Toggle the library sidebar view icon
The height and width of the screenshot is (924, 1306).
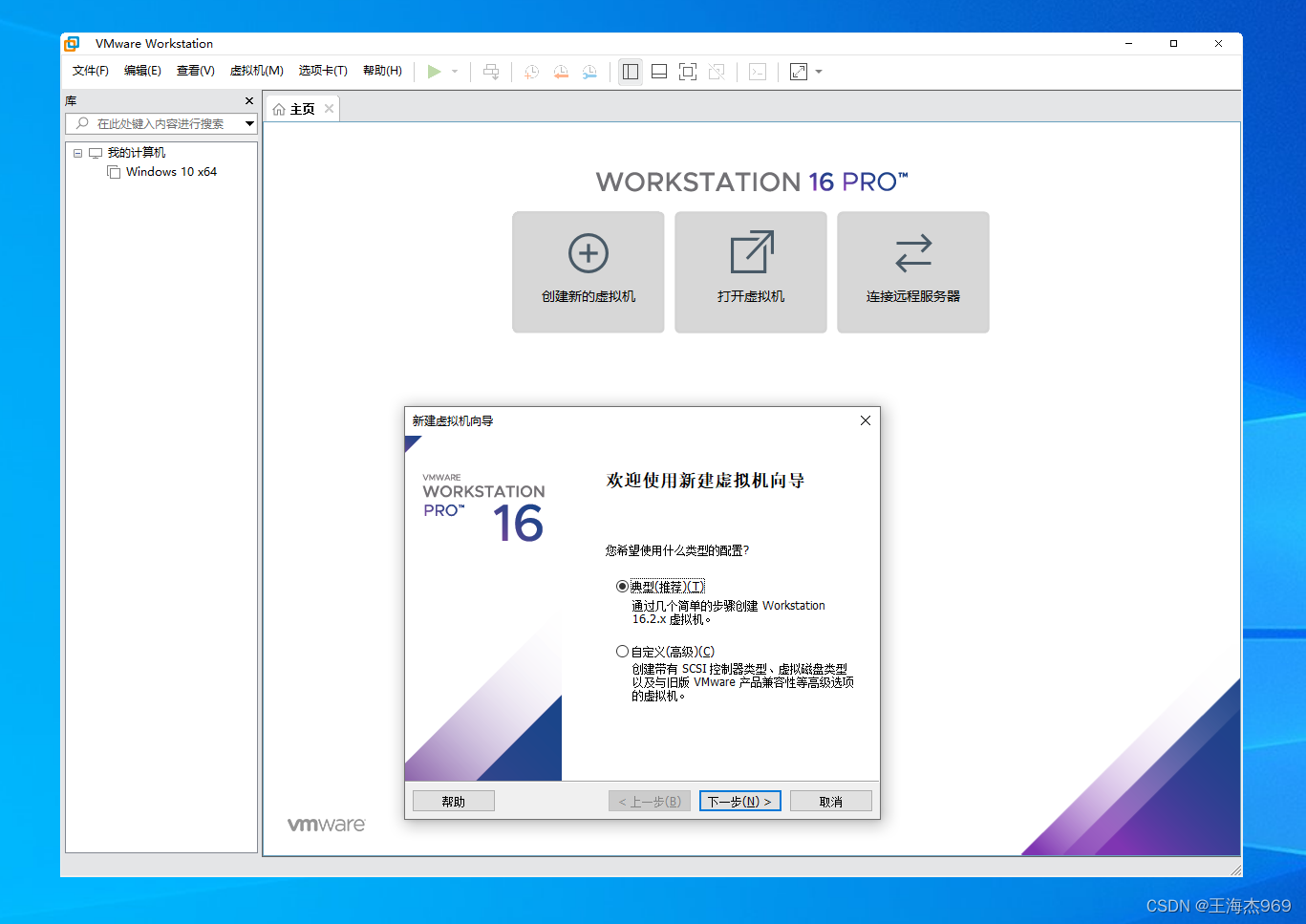[631, 72]
